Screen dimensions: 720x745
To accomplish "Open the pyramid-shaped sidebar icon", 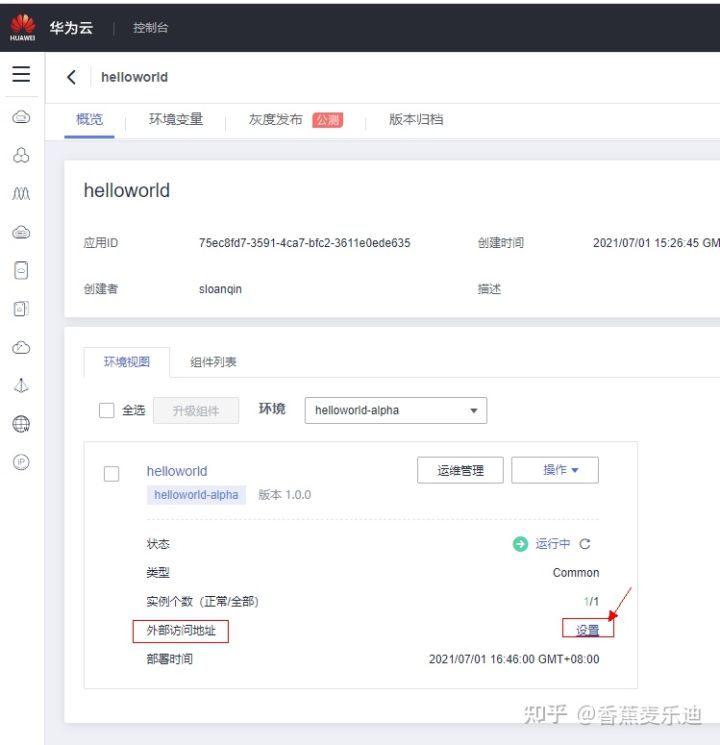I will (x=21, y=385).
